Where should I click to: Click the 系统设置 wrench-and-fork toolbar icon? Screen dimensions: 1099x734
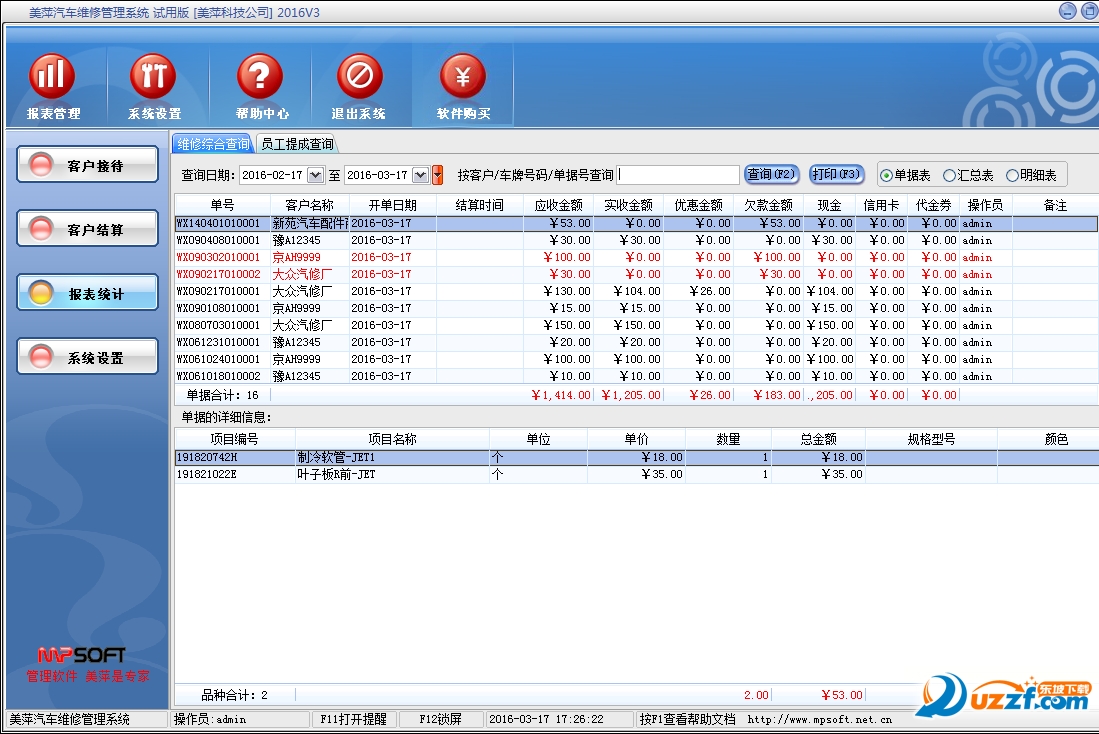154,78
